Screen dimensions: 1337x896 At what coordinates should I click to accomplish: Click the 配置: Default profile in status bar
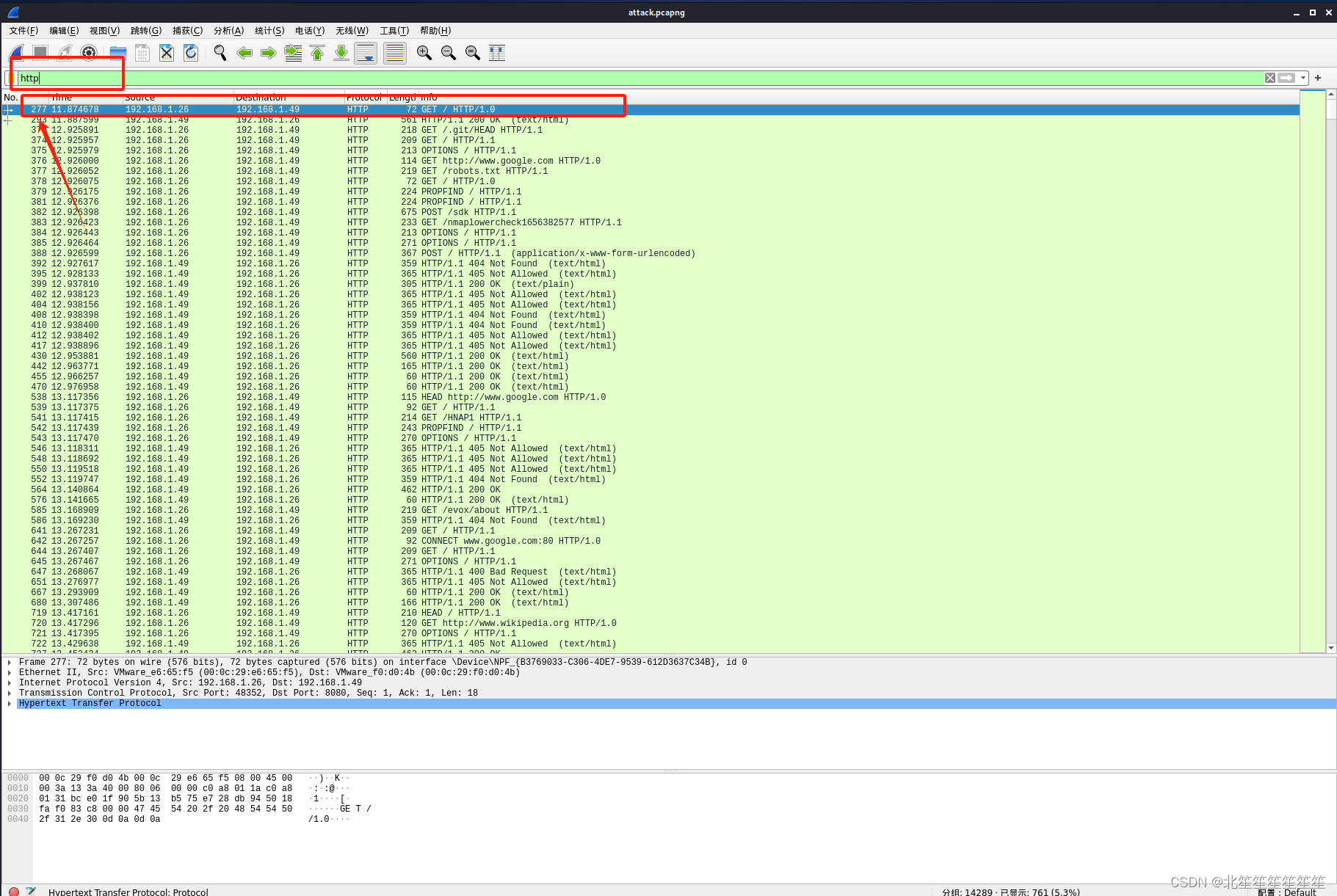point(1286,892)
